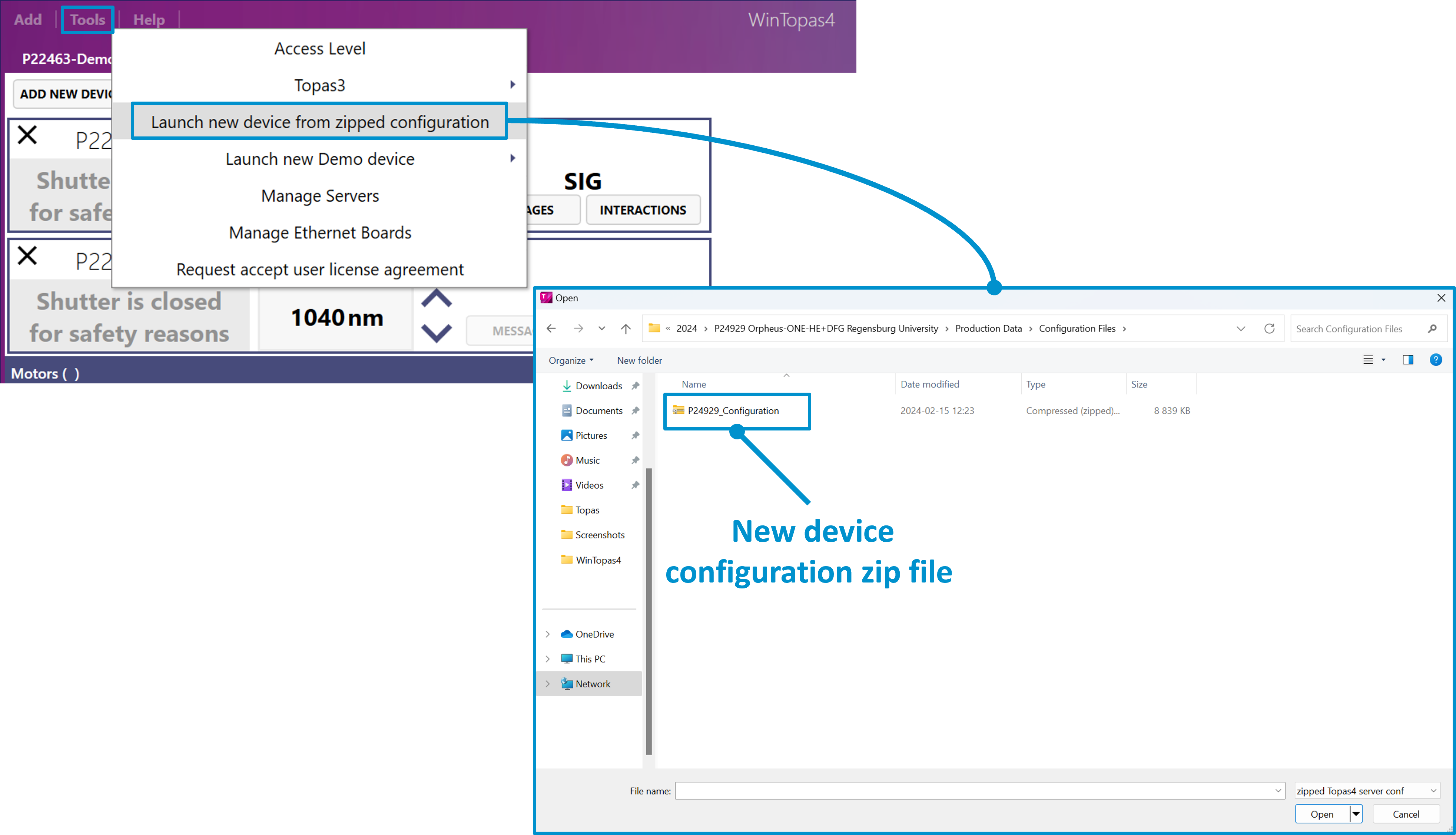Refresh the Configuration Files folder
Image resolution: width=1456 pixels, height=835 pixels.
1269,328
